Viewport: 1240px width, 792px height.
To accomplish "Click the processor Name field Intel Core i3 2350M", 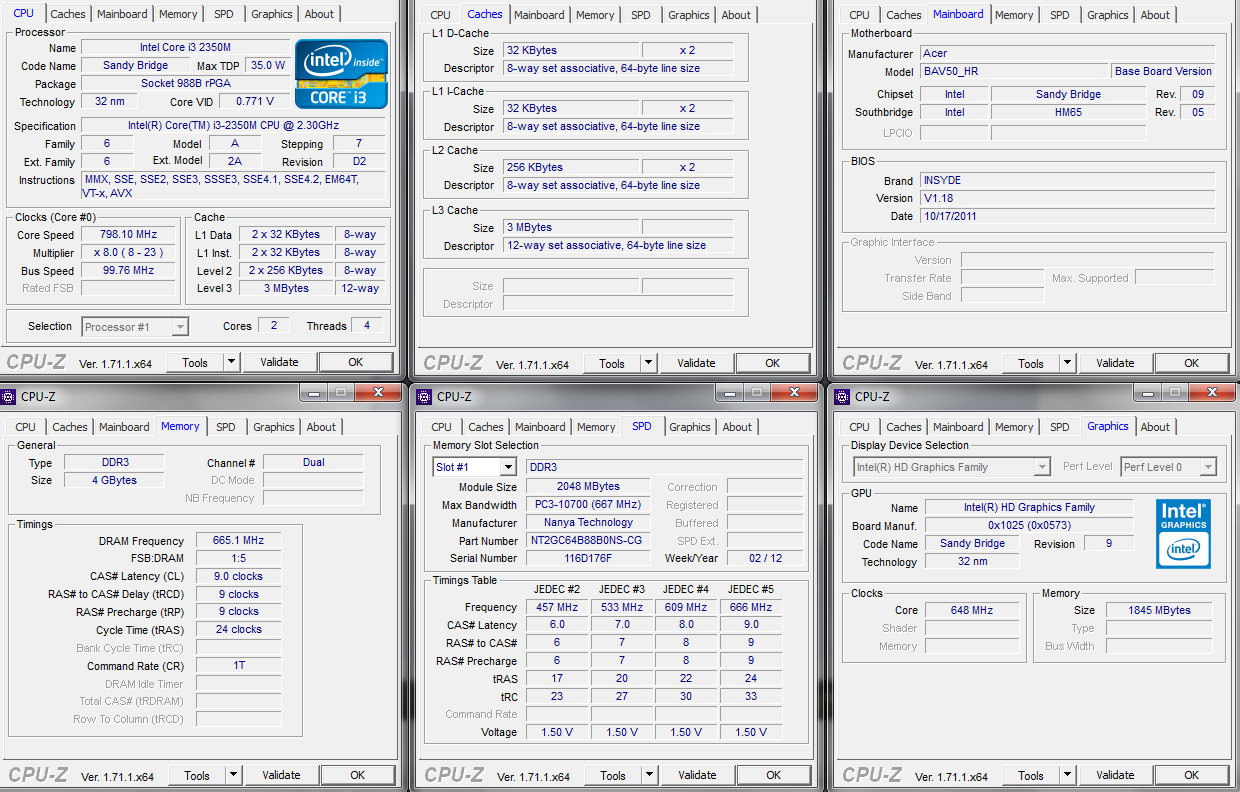I will click(x=186, y=47).
